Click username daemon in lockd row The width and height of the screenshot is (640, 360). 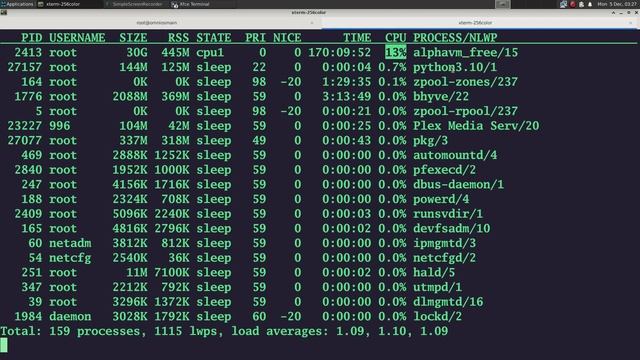[x=70, y=317]
